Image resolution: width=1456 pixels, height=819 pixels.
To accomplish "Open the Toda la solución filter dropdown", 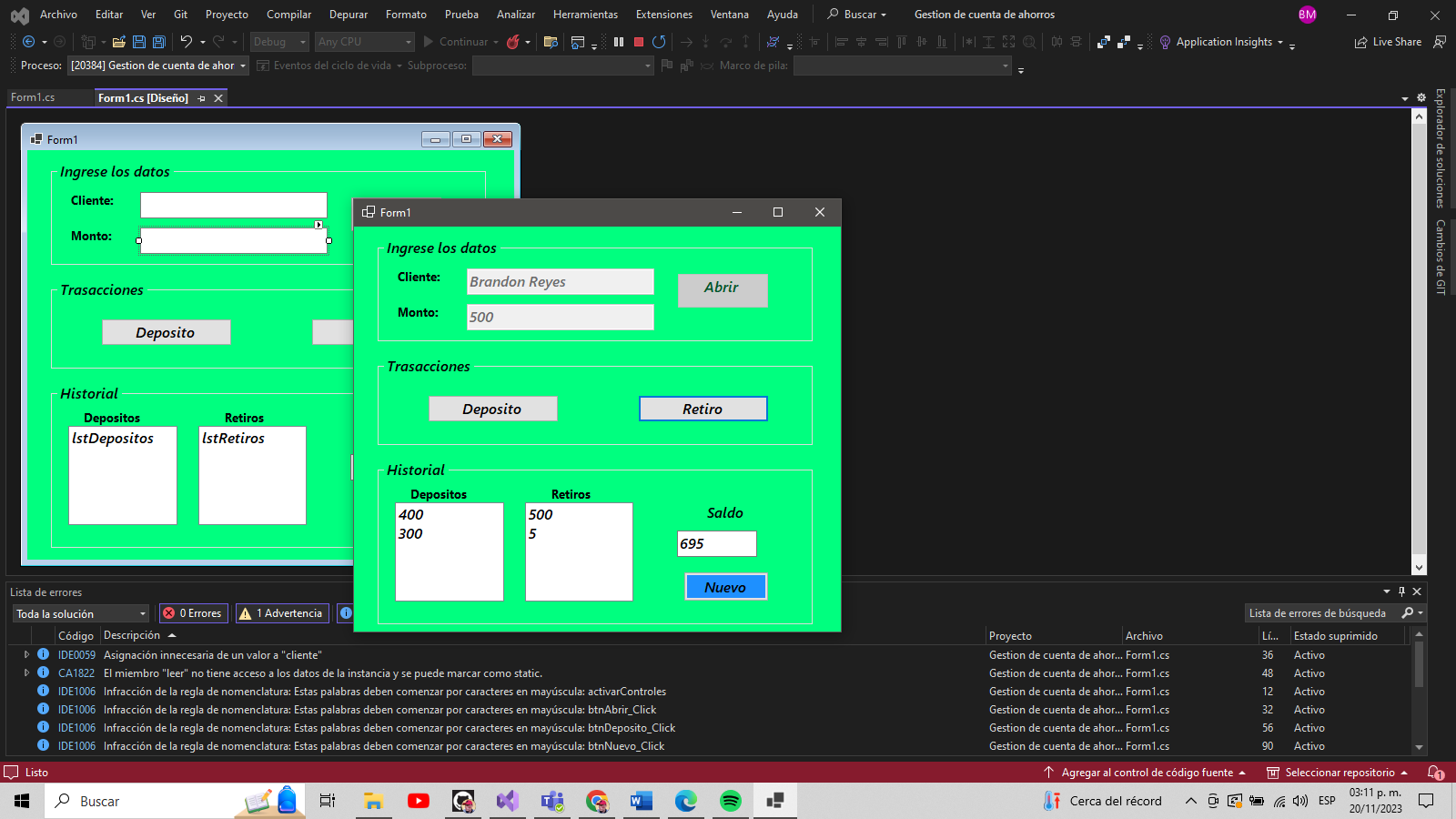I will 80,613.
